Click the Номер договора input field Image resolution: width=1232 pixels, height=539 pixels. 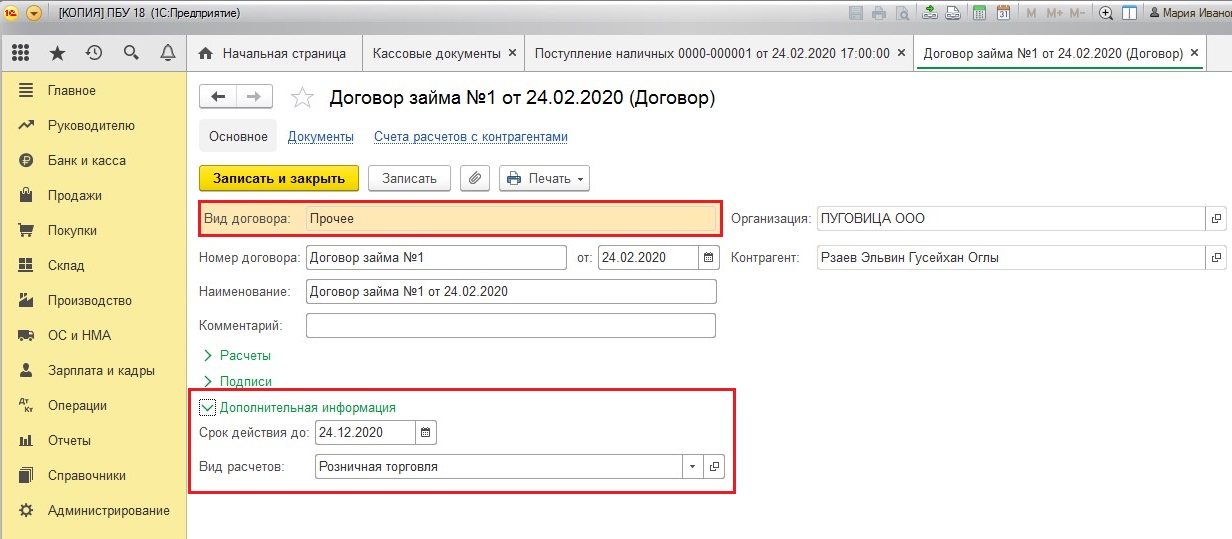[x=436, y=258]
